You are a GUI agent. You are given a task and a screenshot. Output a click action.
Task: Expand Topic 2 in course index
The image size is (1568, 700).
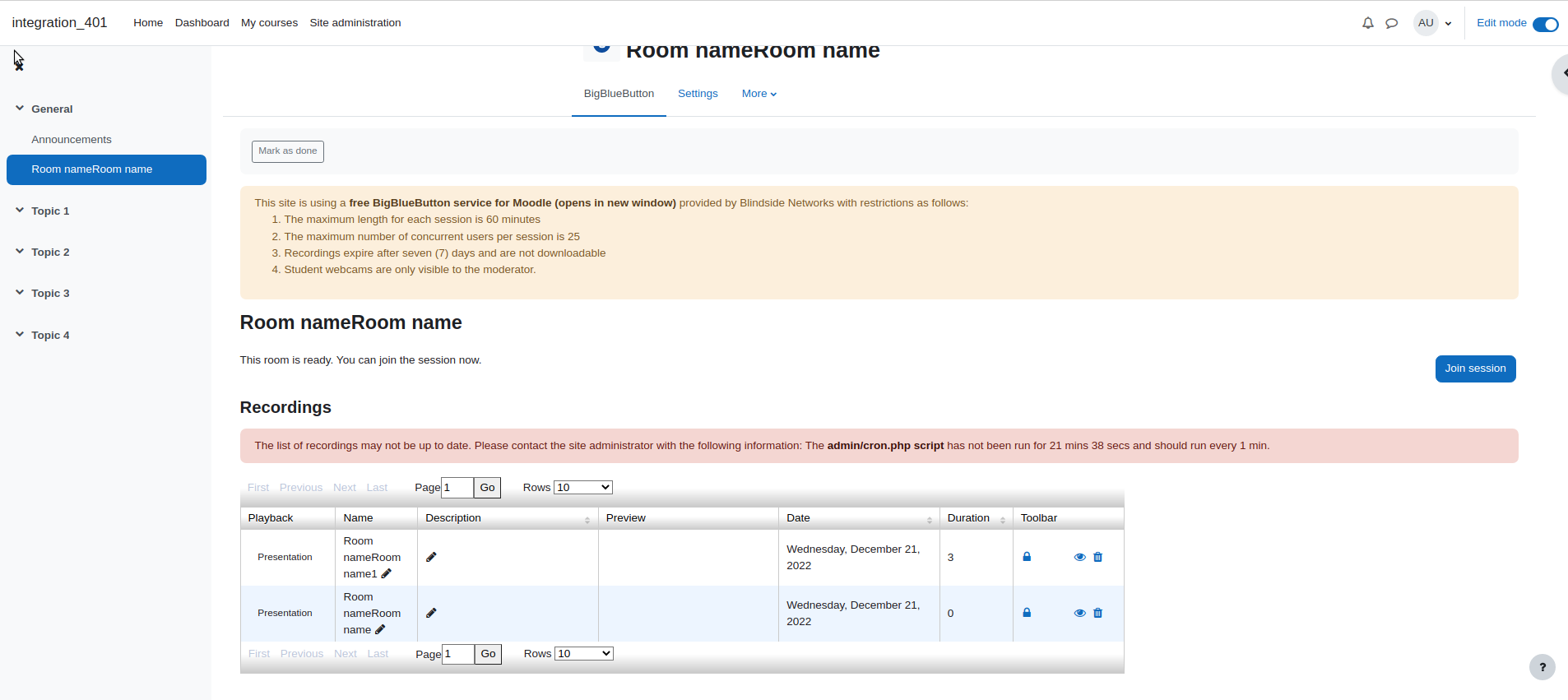pyautogui.click(x=20, y=251)
